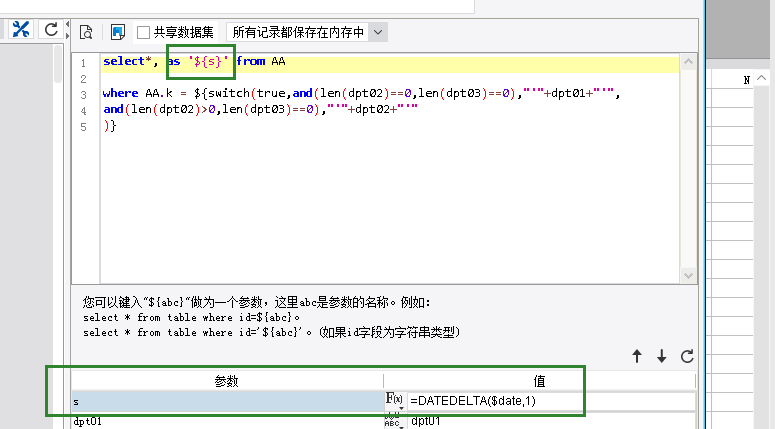
Task: Click the dpt01 value field
Action: (551, 421)
